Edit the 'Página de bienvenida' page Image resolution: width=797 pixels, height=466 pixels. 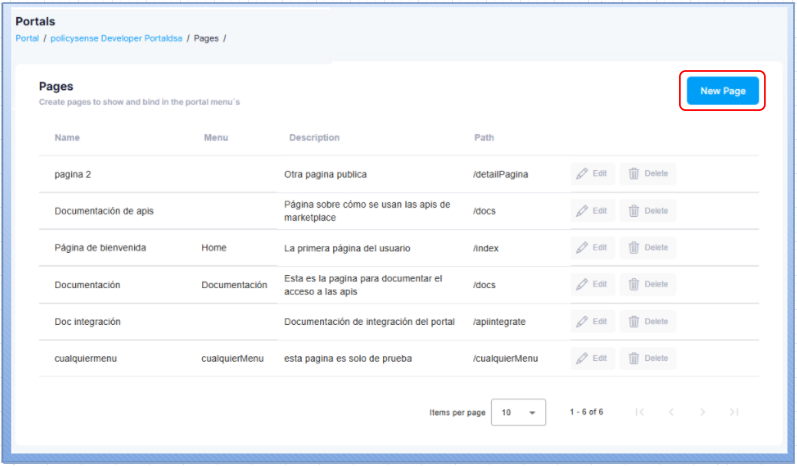591,248
